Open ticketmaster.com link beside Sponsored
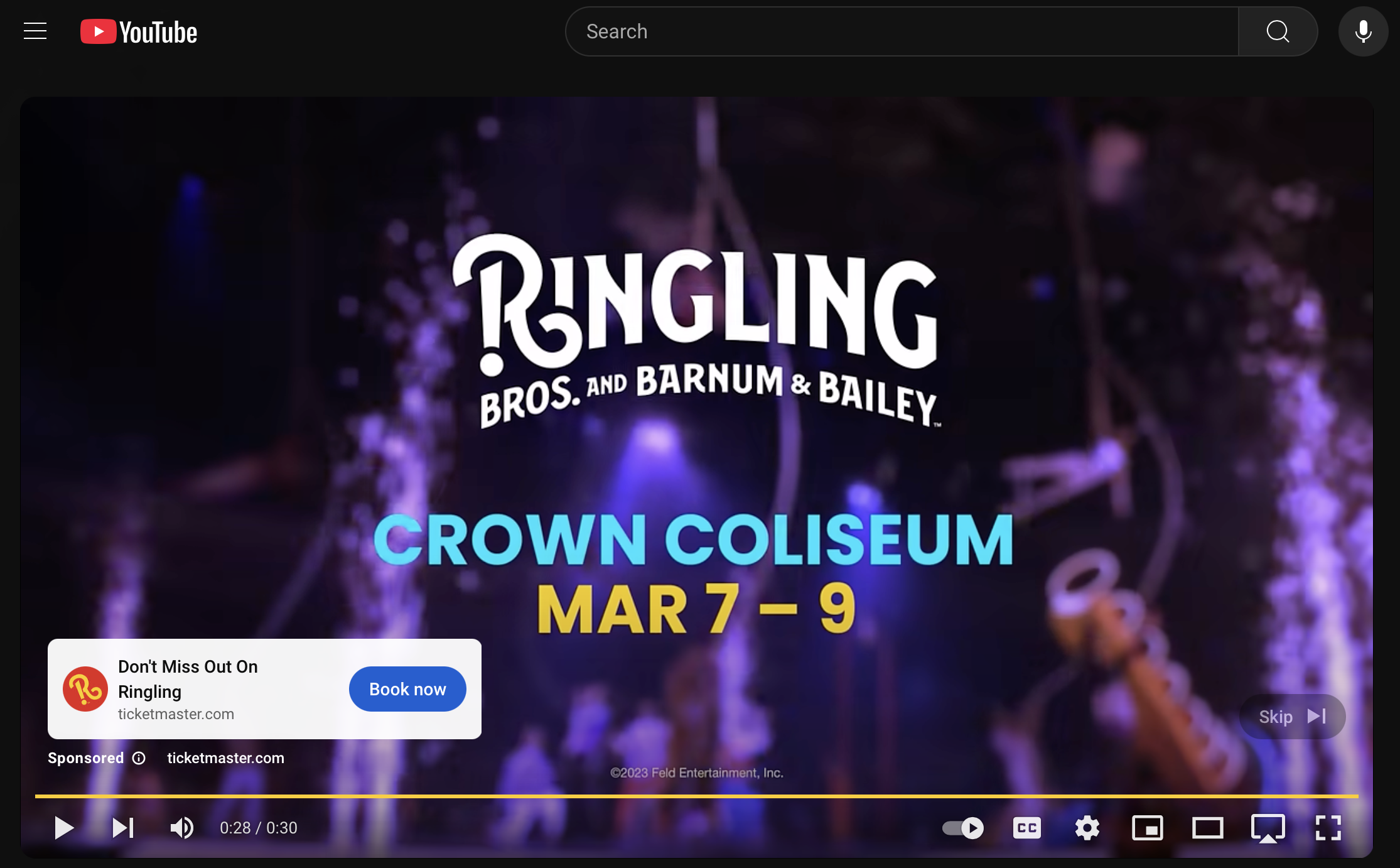The width and height of the screenshot is (1400, 868). (226, 758)
